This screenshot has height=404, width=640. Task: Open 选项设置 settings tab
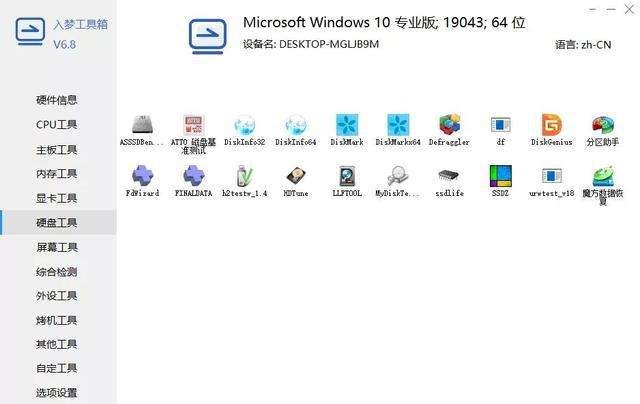56,393
